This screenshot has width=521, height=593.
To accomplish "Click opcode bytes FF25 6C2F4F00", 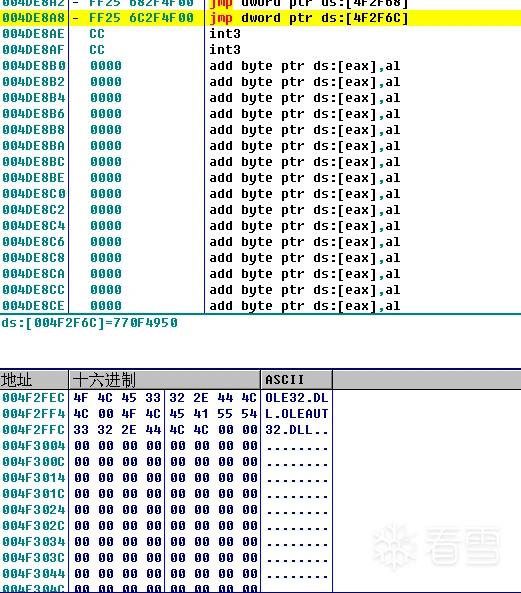I will click(141, 18).
